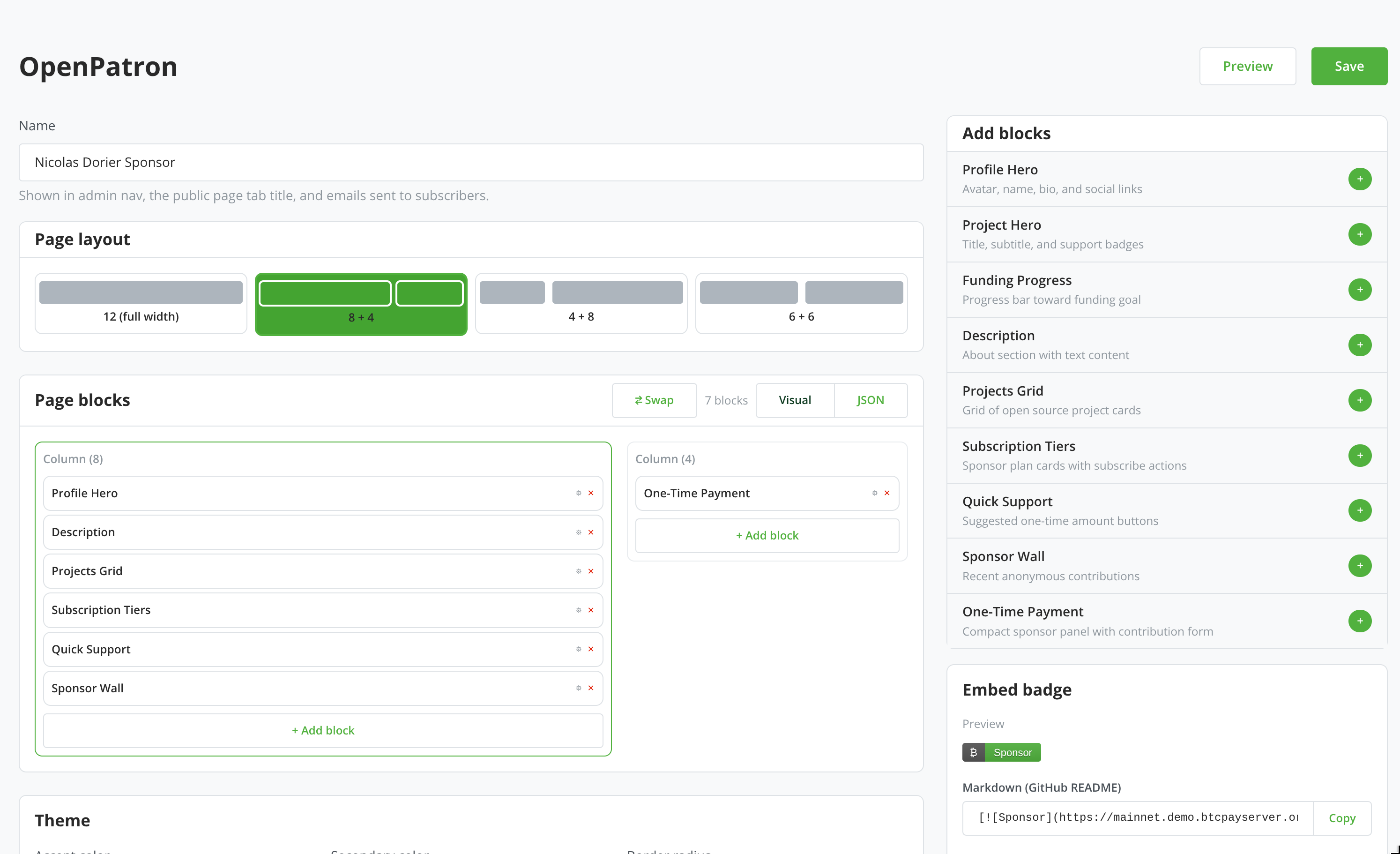
Task: Save the OpenPatron settings
Action: 1349,66
